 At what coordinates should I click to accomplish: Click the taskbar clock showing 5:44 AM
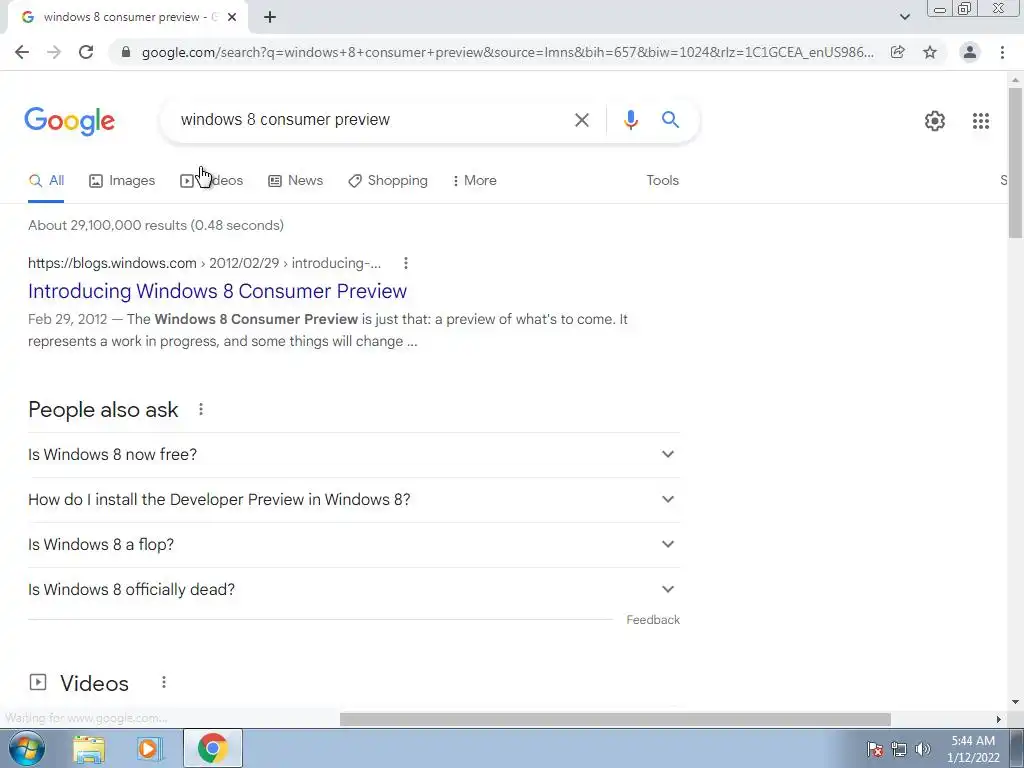[x=973, y=749]
